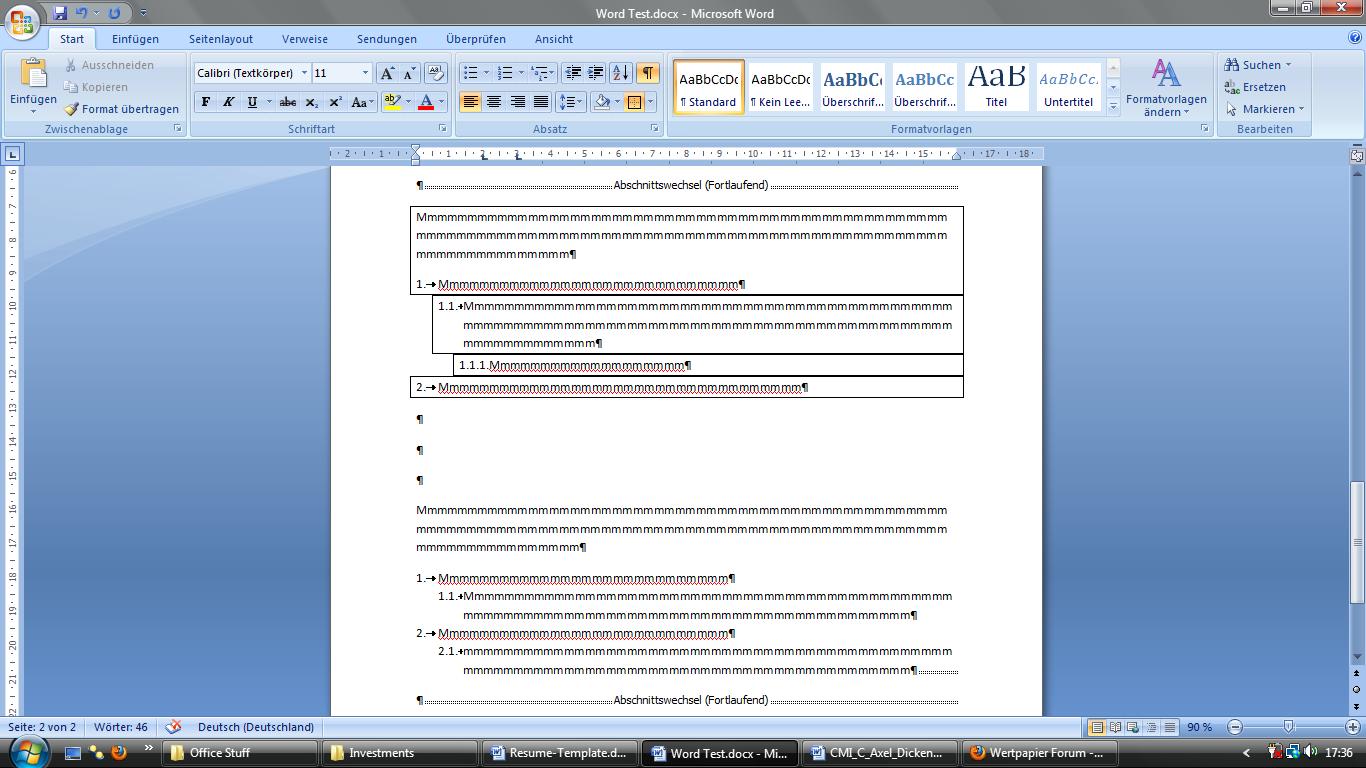Undo the last action

tap(82, 13)
